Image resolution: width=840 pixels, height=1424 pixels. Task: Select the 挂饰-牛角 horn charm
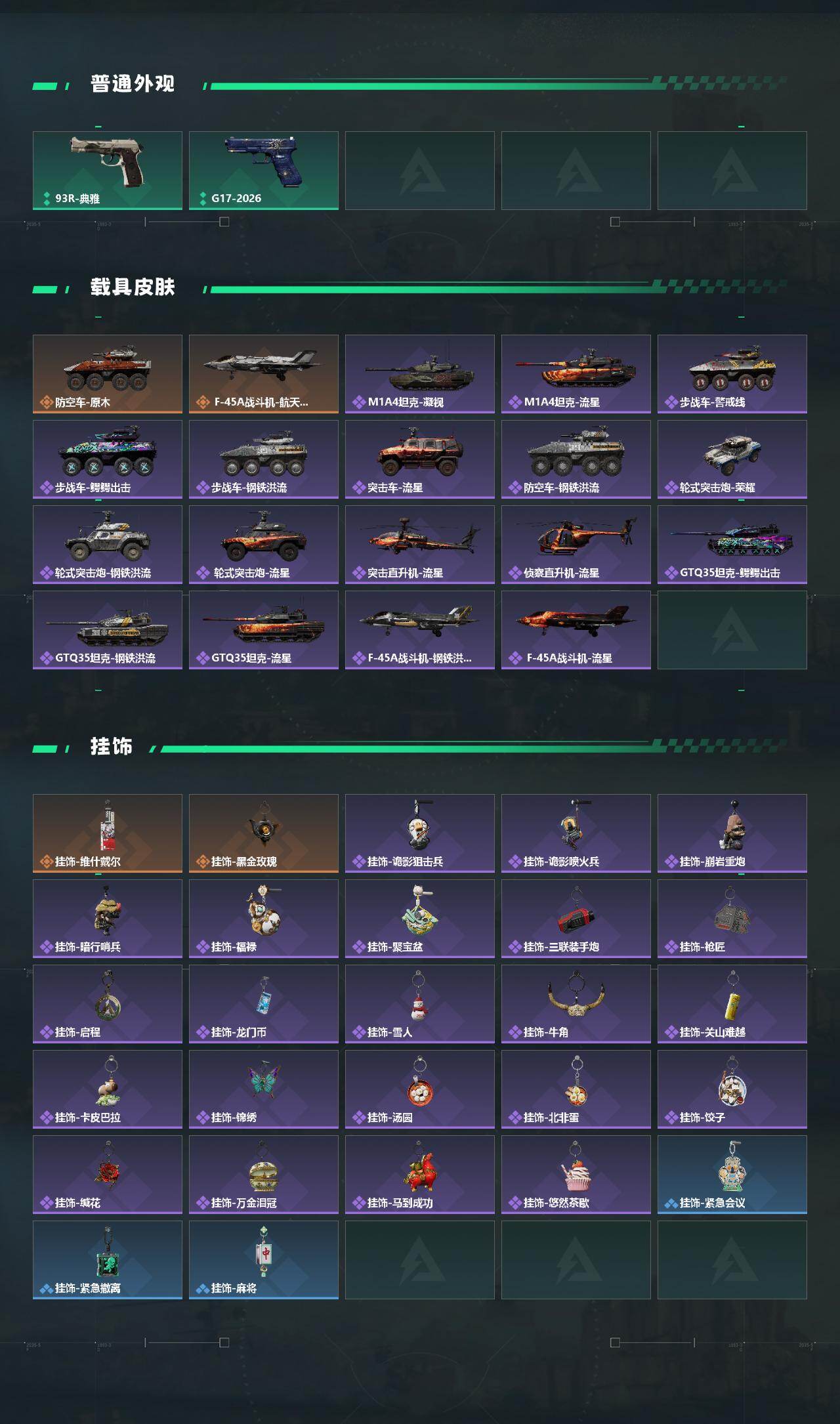[x=576, y=1004]
